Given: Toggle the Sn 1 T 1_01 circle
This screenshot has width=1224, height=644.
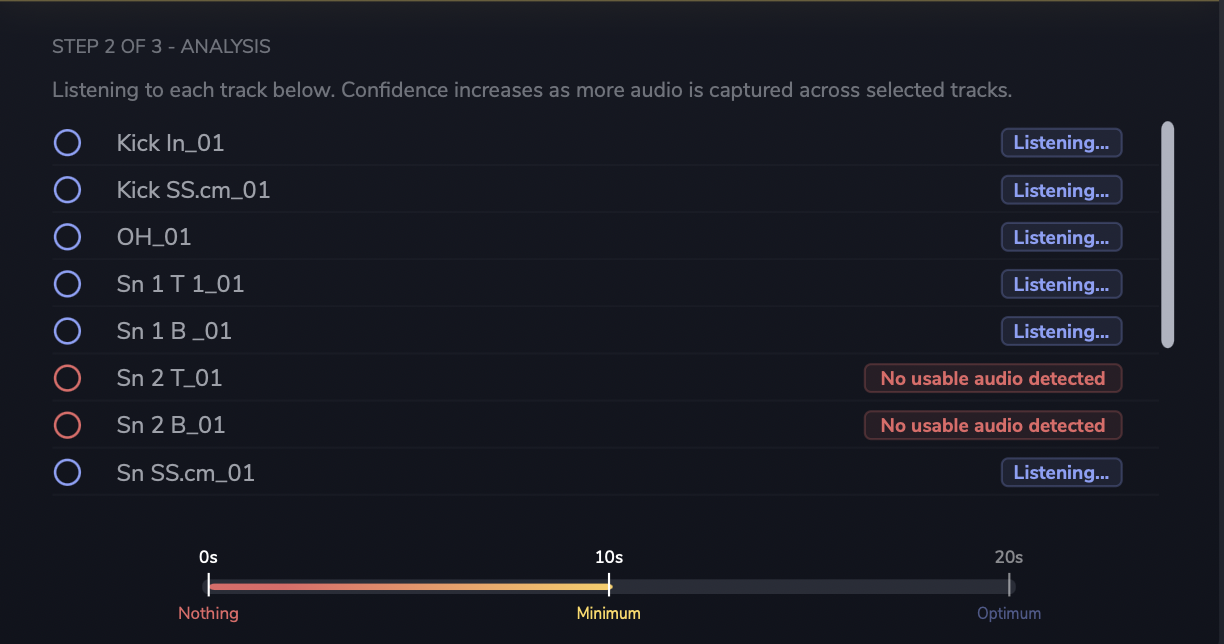Looking at the screenshot, I should [67, 284].
